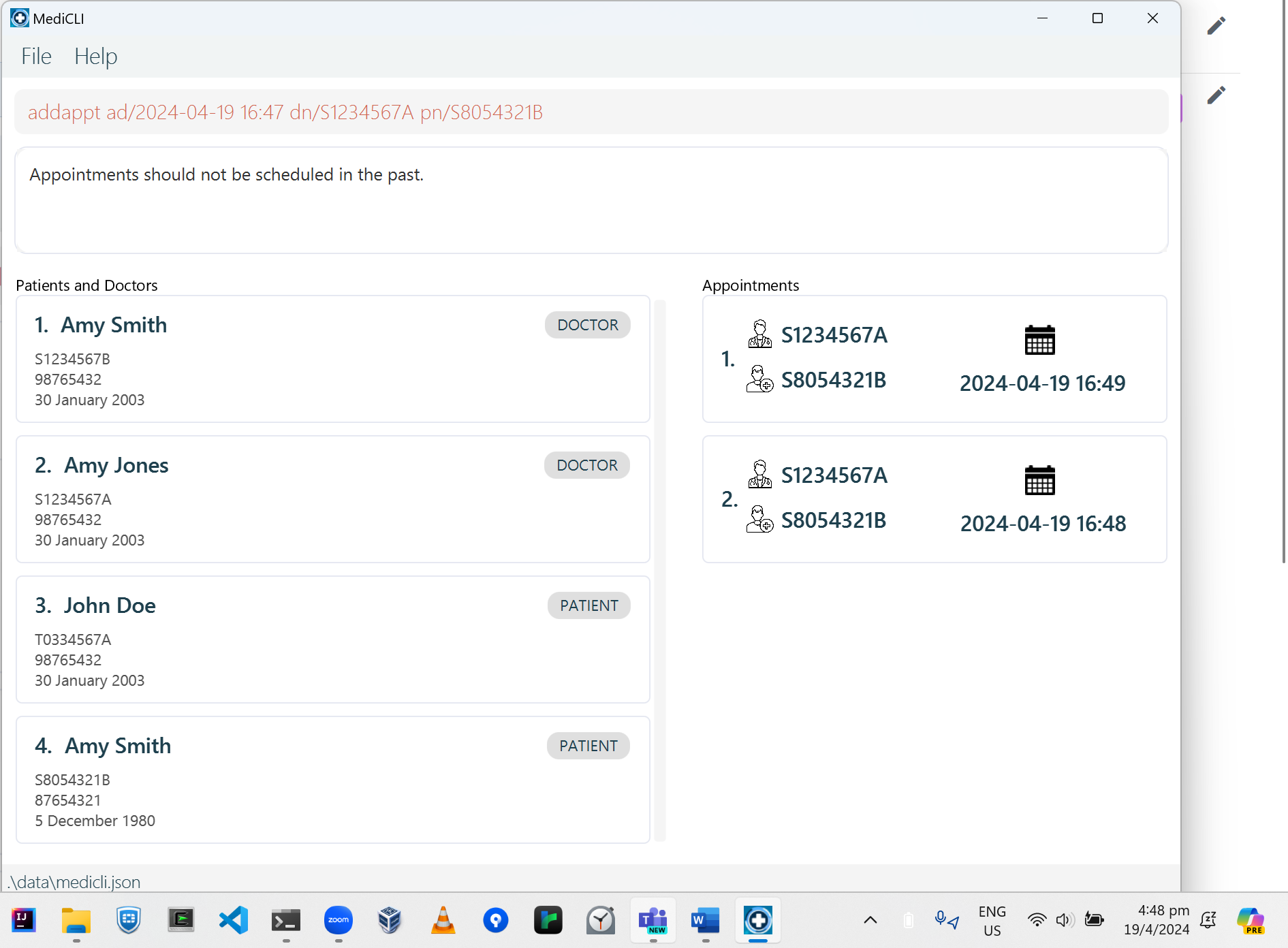Select the Amy Smith doctor card

tap(333, 359)
